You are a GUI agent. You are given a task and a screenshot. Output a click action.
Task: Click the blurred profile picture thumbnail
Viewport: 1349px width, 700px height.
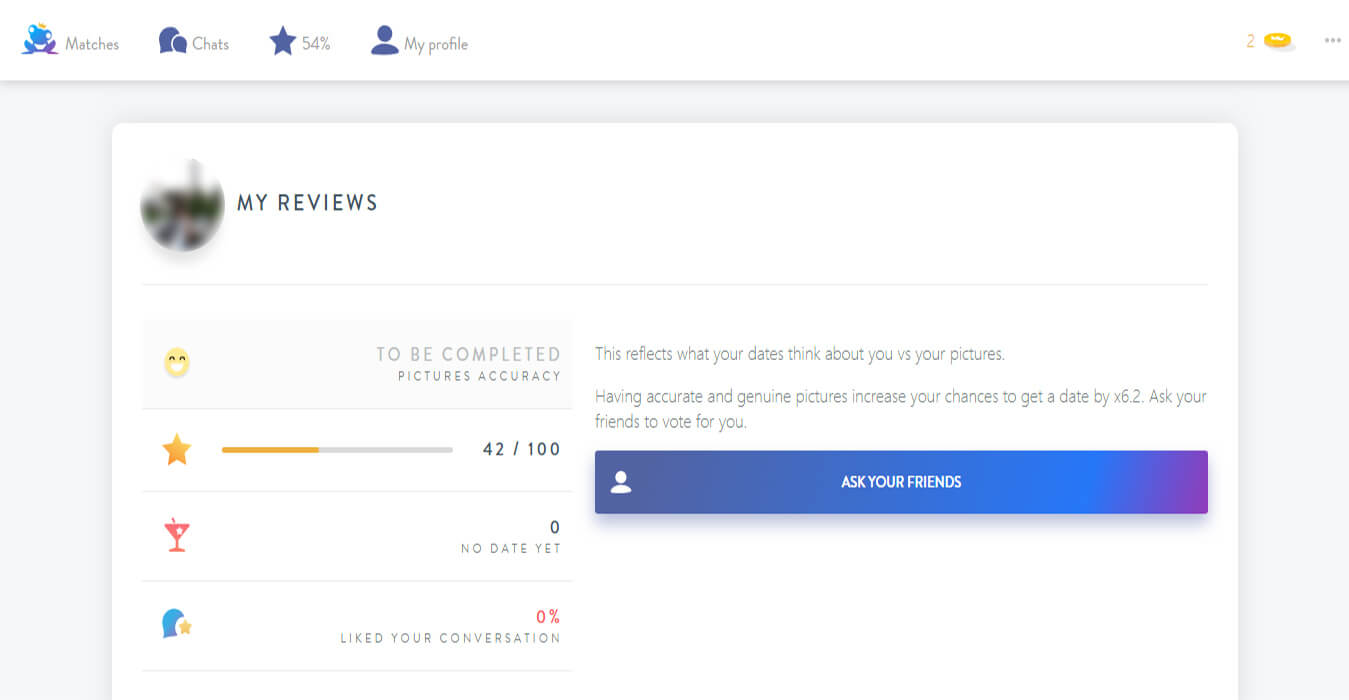coord(182,204)
